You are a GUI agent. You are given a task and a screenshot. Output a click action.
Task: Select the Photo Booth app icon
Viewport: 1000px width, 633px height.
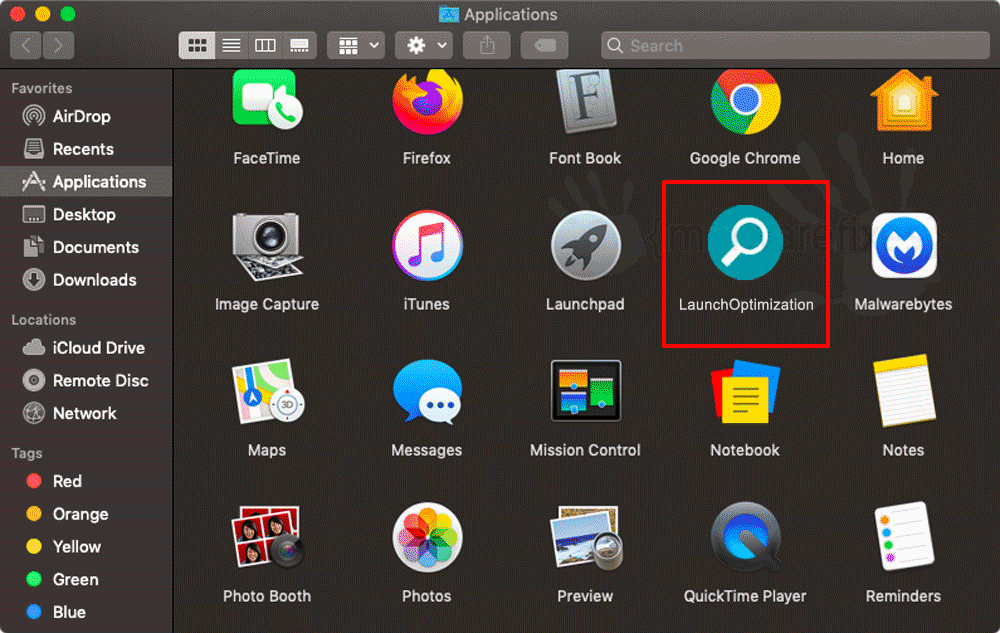[x=267, y=537]
